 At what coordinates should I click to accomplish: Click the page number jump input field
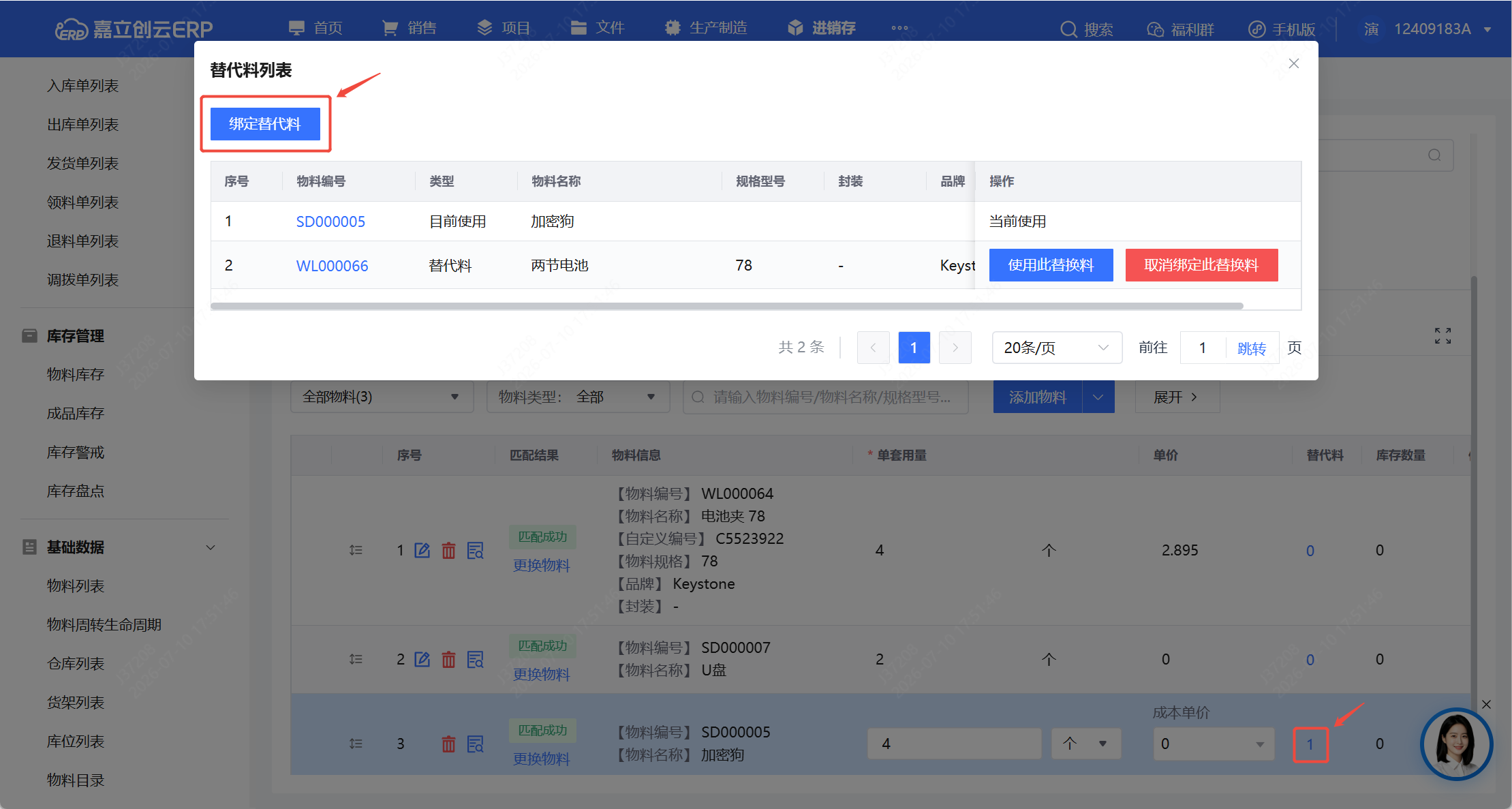pyautogui.click(x=1203, y=348)
